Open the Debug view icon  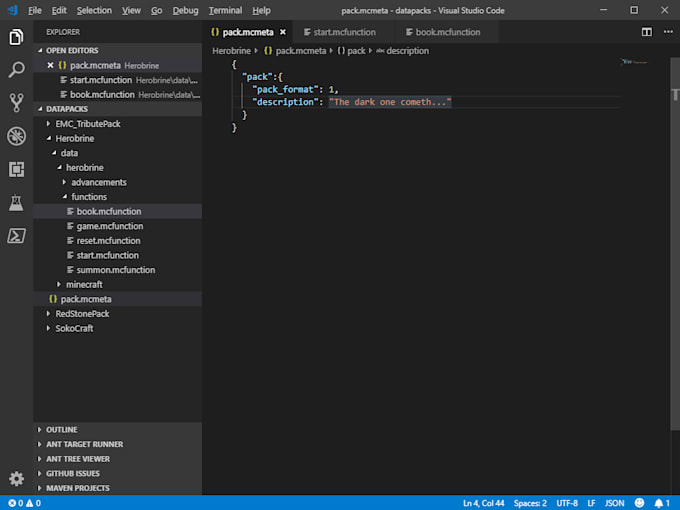tap(16, 136)
